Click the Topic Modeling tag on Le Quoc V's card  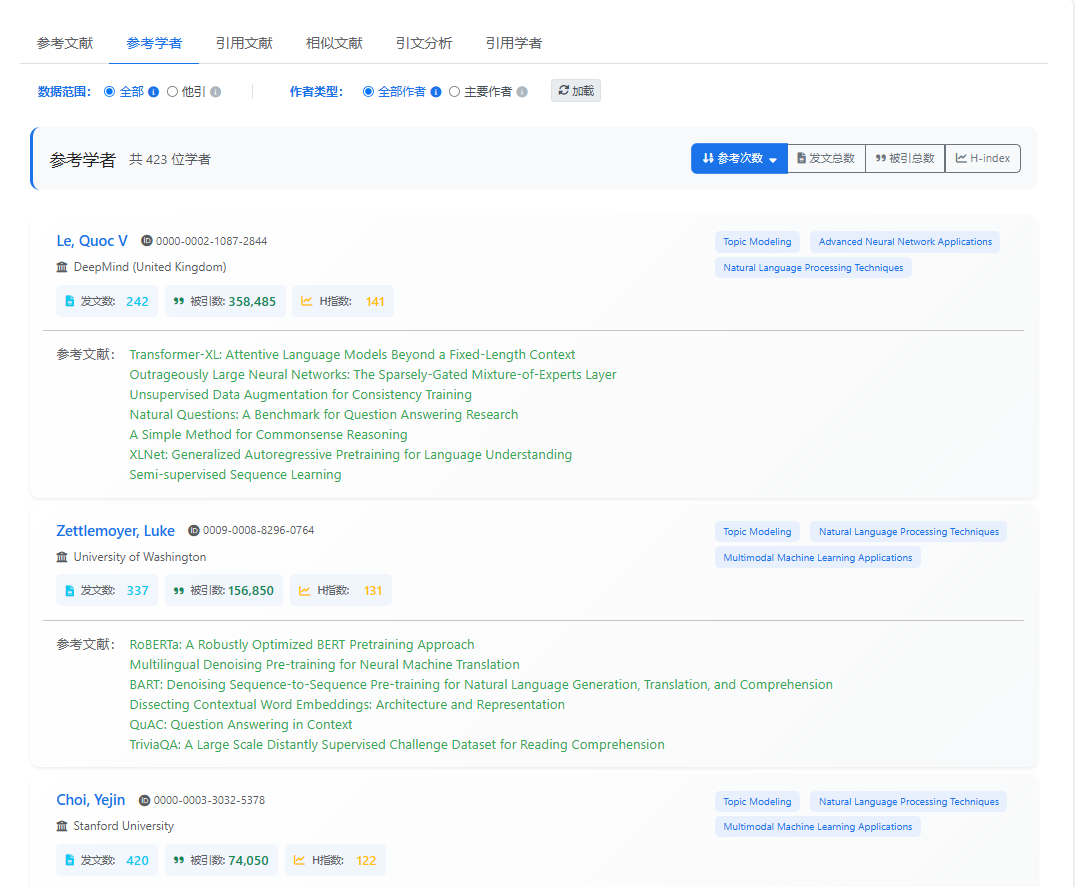pos(757,241)
